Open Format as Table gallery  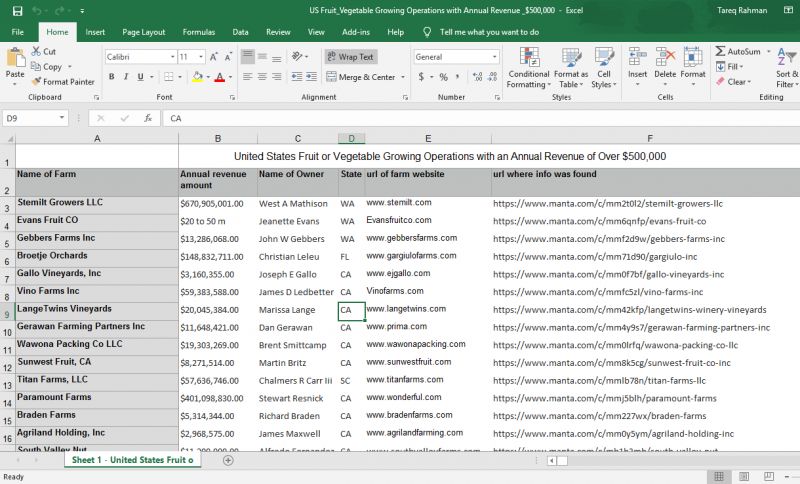point(571,68)
